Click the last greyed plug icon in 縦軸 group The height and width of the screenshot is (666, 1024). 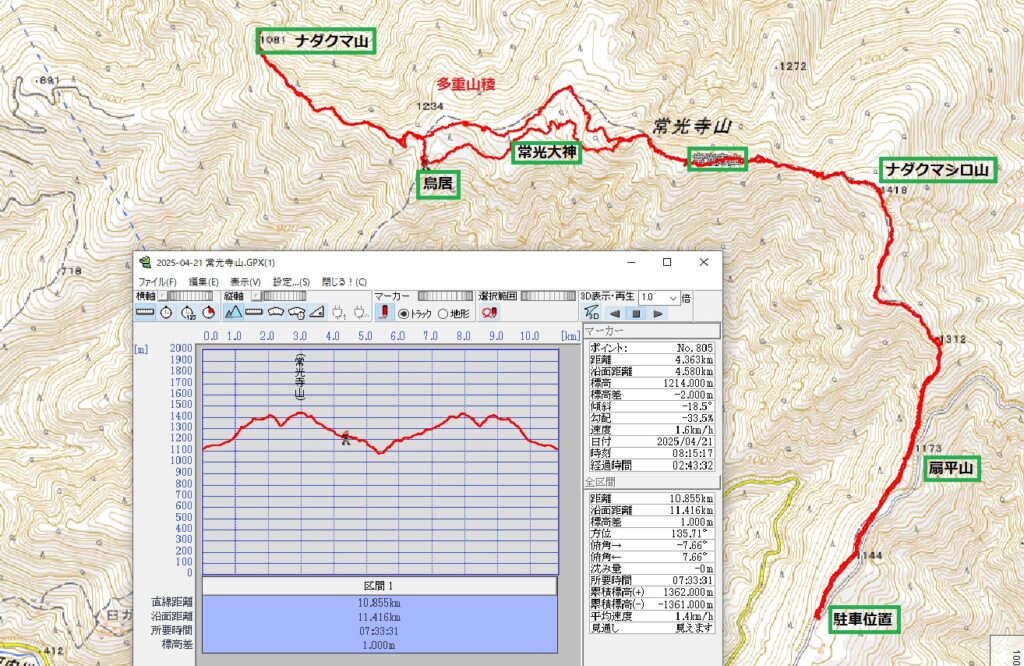coord(360,313)
